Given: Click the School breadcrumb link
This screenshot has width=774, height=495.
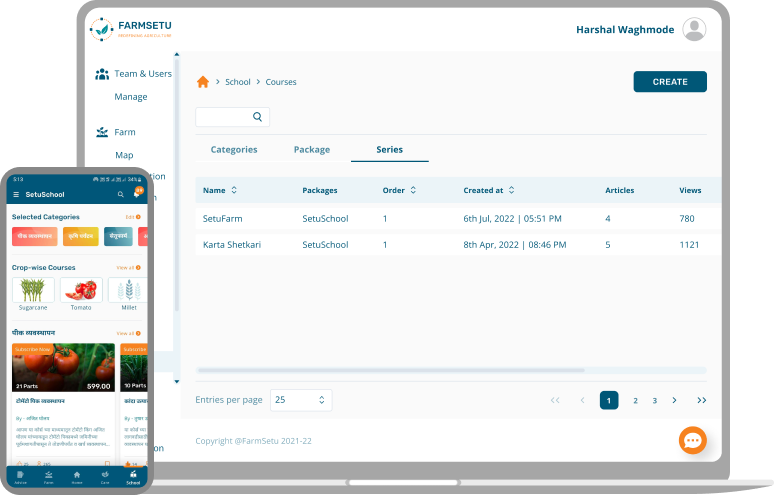Looking at the screenshot, I should point(238,82).
